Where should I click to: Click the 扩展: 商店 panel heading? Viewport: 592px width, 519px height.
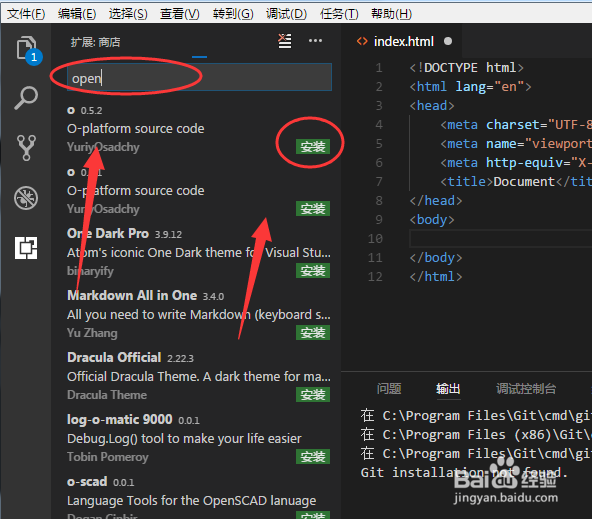96,42
